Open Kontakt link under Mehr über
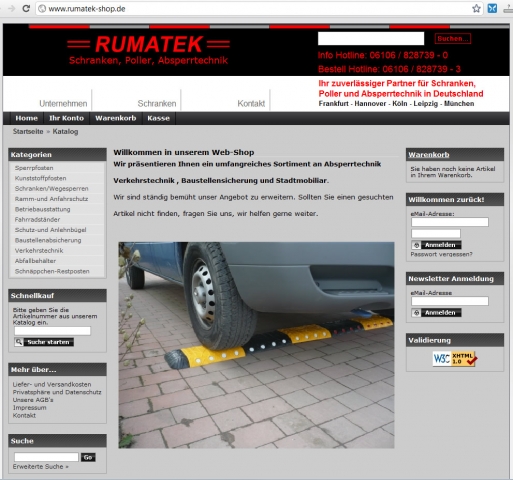 24,415
